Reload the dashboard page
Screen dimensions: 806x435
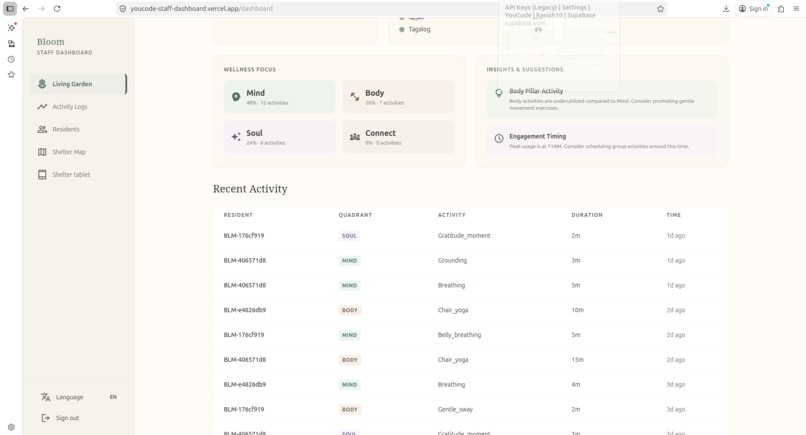click(x=57, y=9)
